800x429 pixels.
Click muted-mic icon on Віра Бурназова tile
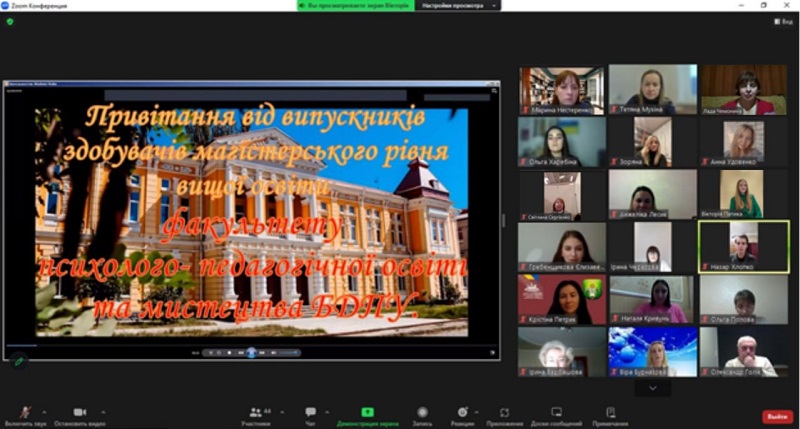click(x=615, y=372)
